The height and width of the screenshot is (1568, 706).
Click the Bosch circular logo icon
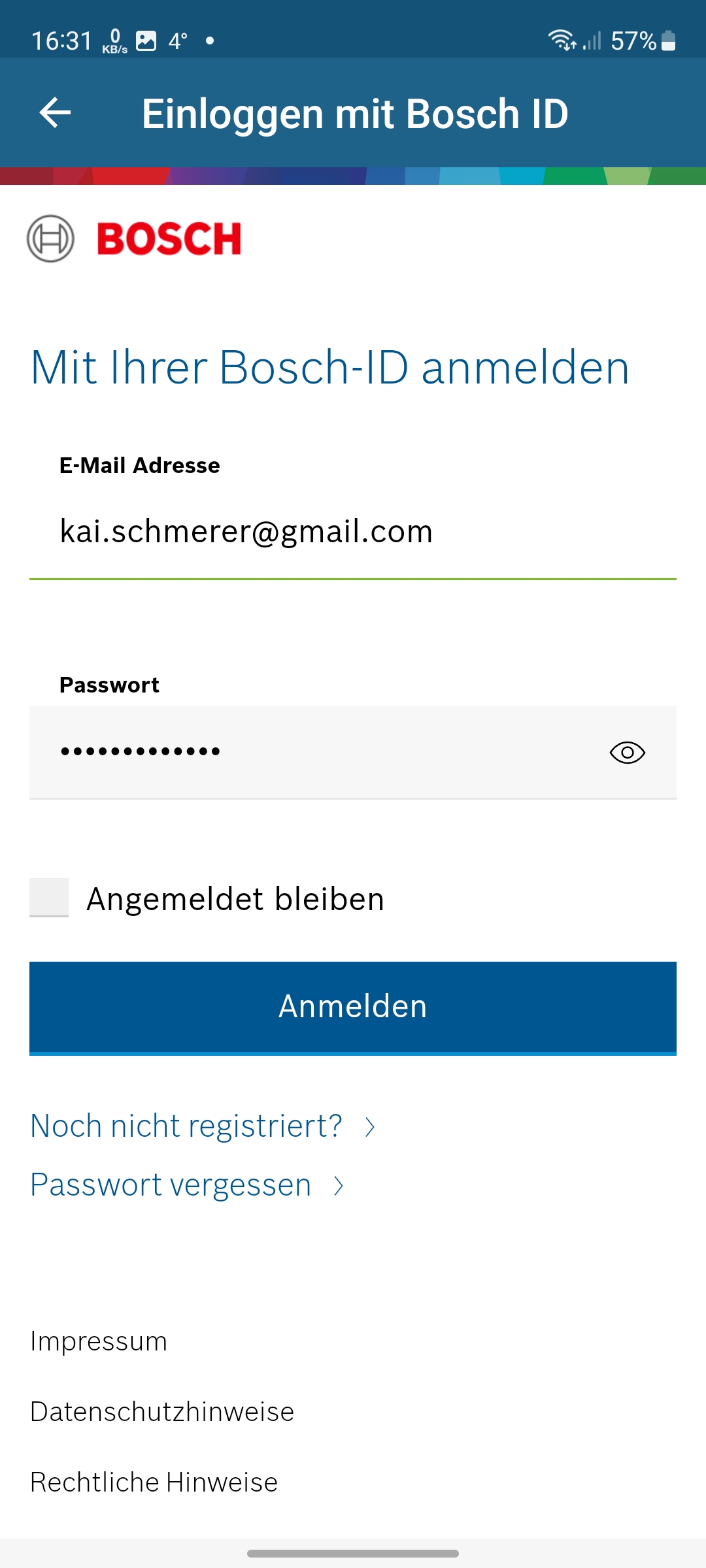(x=50, y=238)
